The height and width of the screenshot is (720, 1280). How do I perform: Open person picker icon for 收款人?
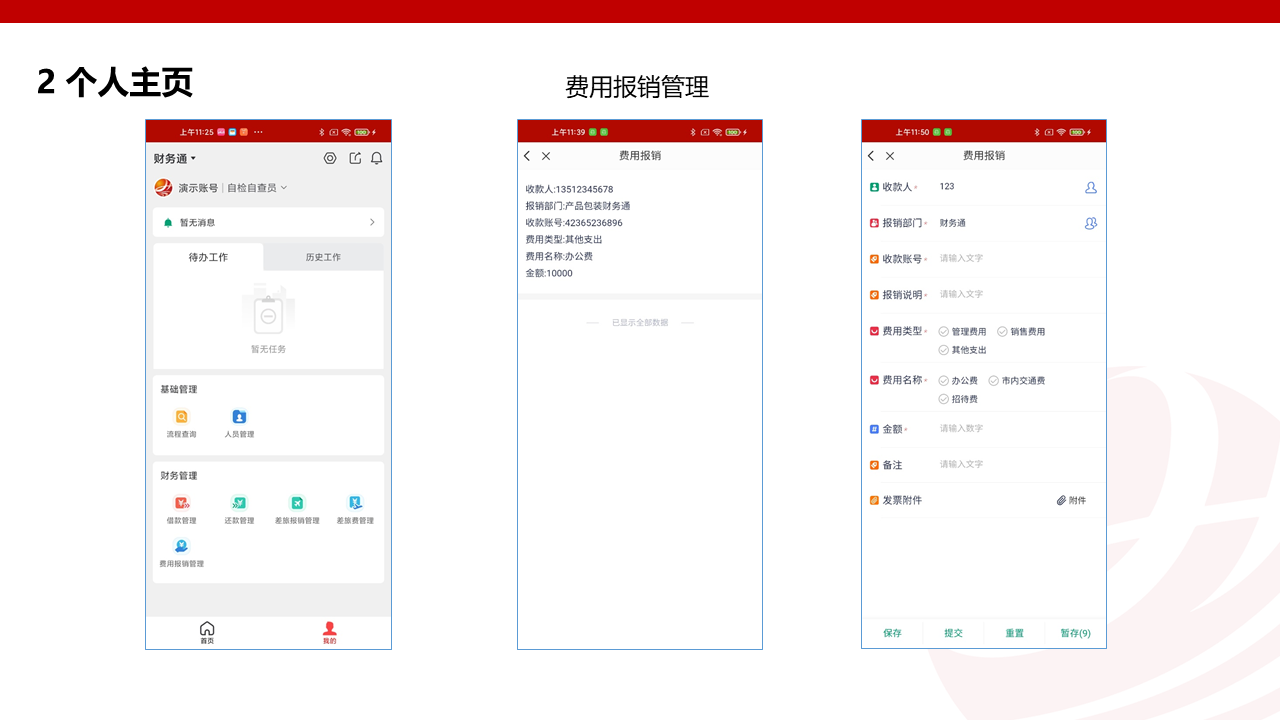(x=1091, y=187)
